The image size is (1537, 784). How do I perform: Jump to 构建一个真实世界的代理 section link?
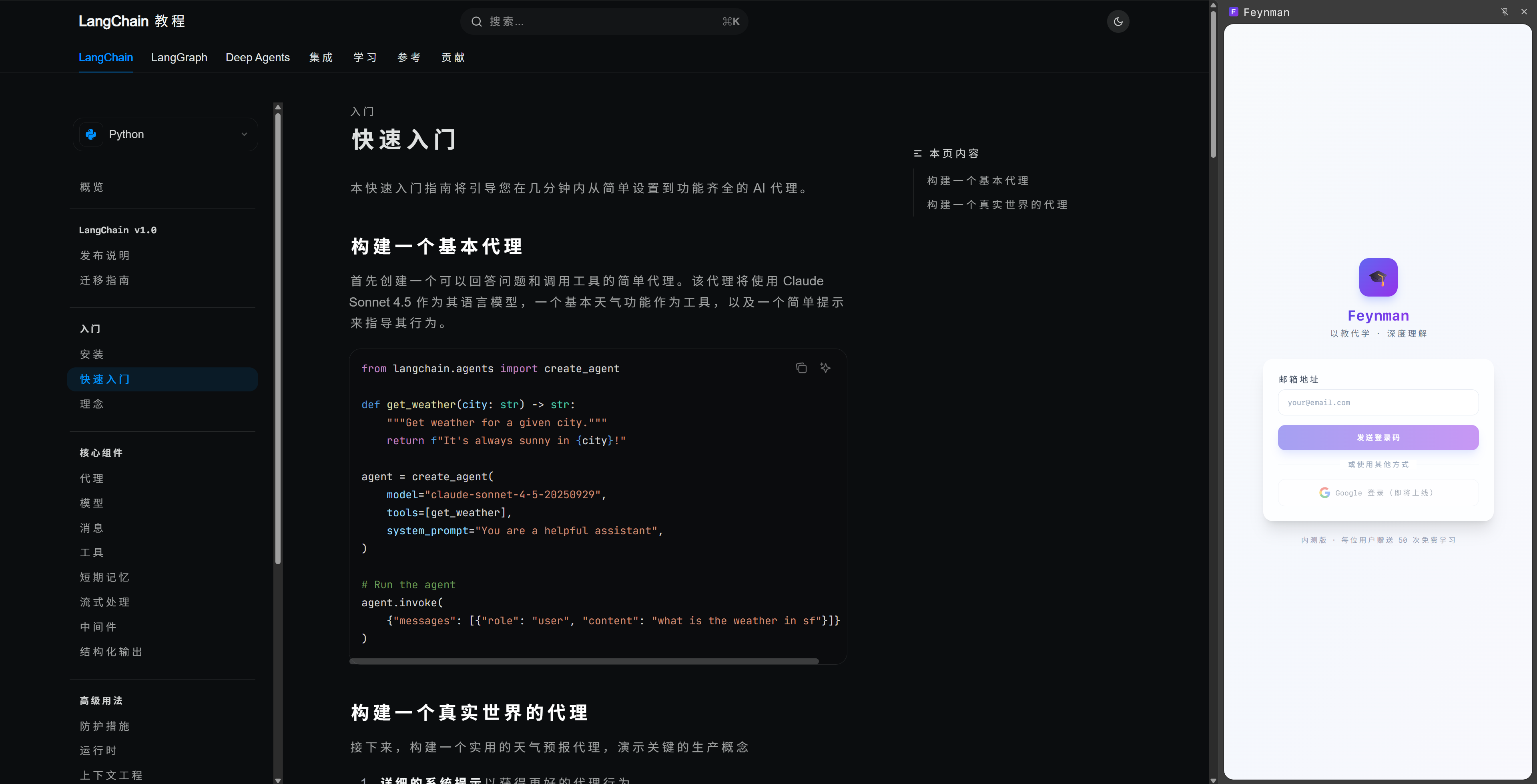[996, 205]
